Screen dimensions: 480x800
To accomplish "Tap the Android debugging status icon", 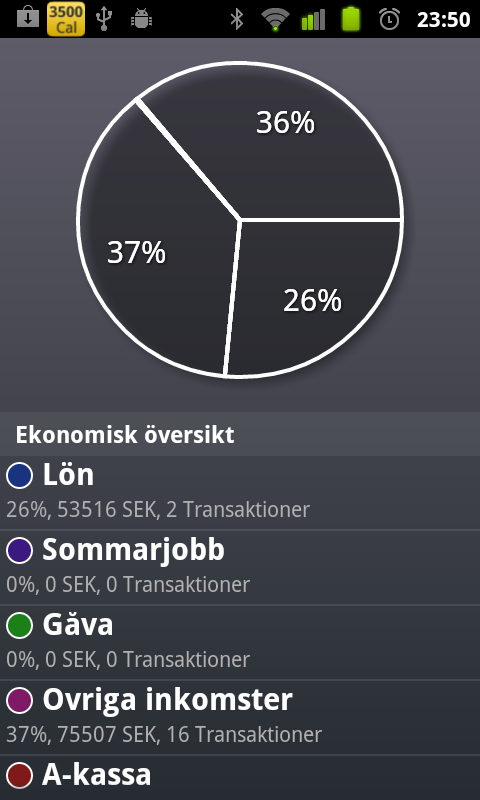I will [x=142, y=19].
